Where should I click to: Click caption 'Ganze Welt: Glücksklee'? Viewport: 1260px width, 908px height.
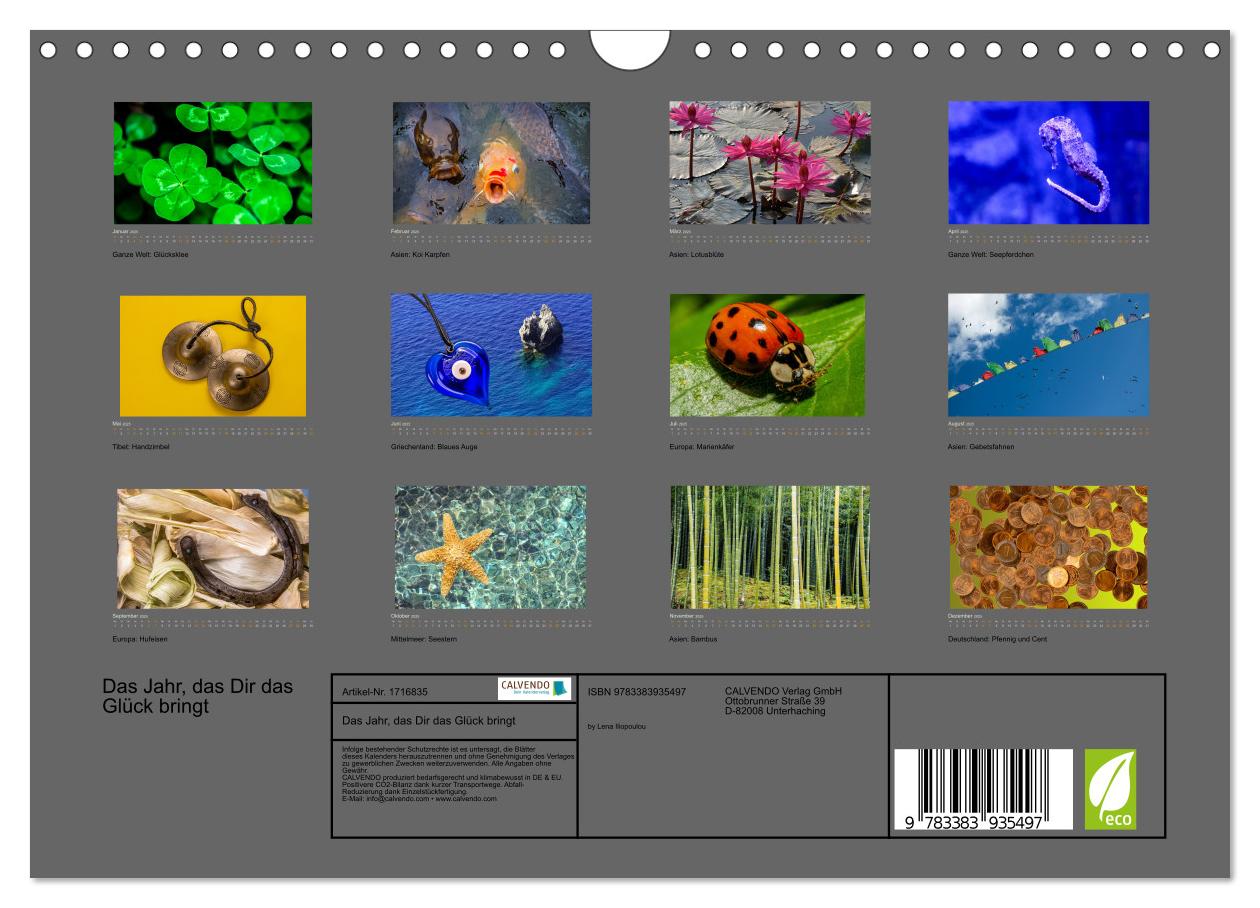tap(151, 255)
